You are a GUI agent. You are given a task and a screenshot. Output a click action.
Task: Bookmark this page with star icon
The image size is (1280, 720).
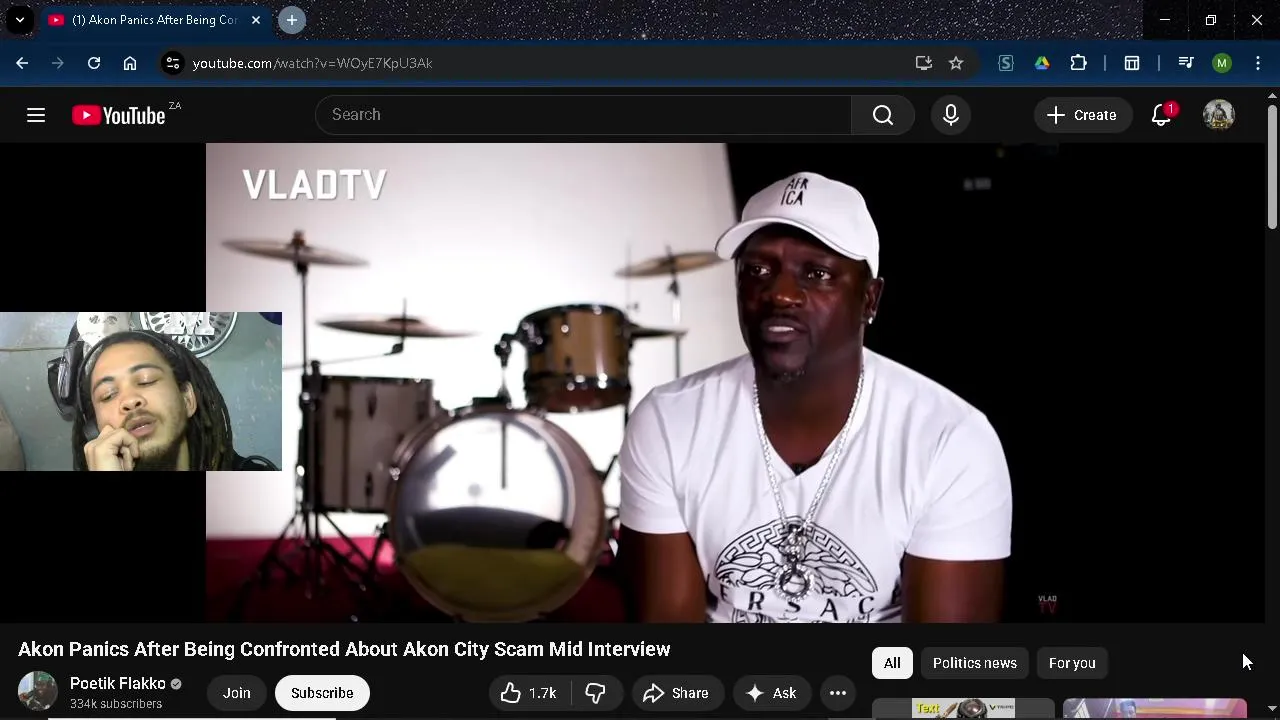[956, 63]
